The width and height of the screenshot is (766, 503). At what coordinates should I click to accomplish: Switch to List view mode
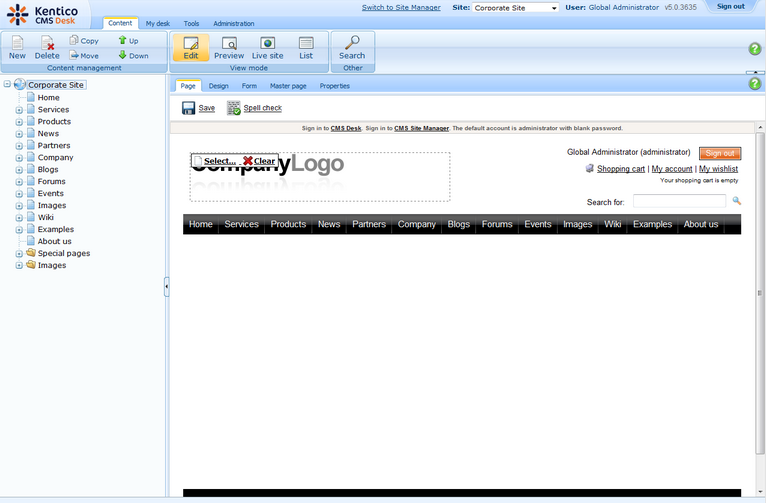pyautogui.click(x=306, y=44)
